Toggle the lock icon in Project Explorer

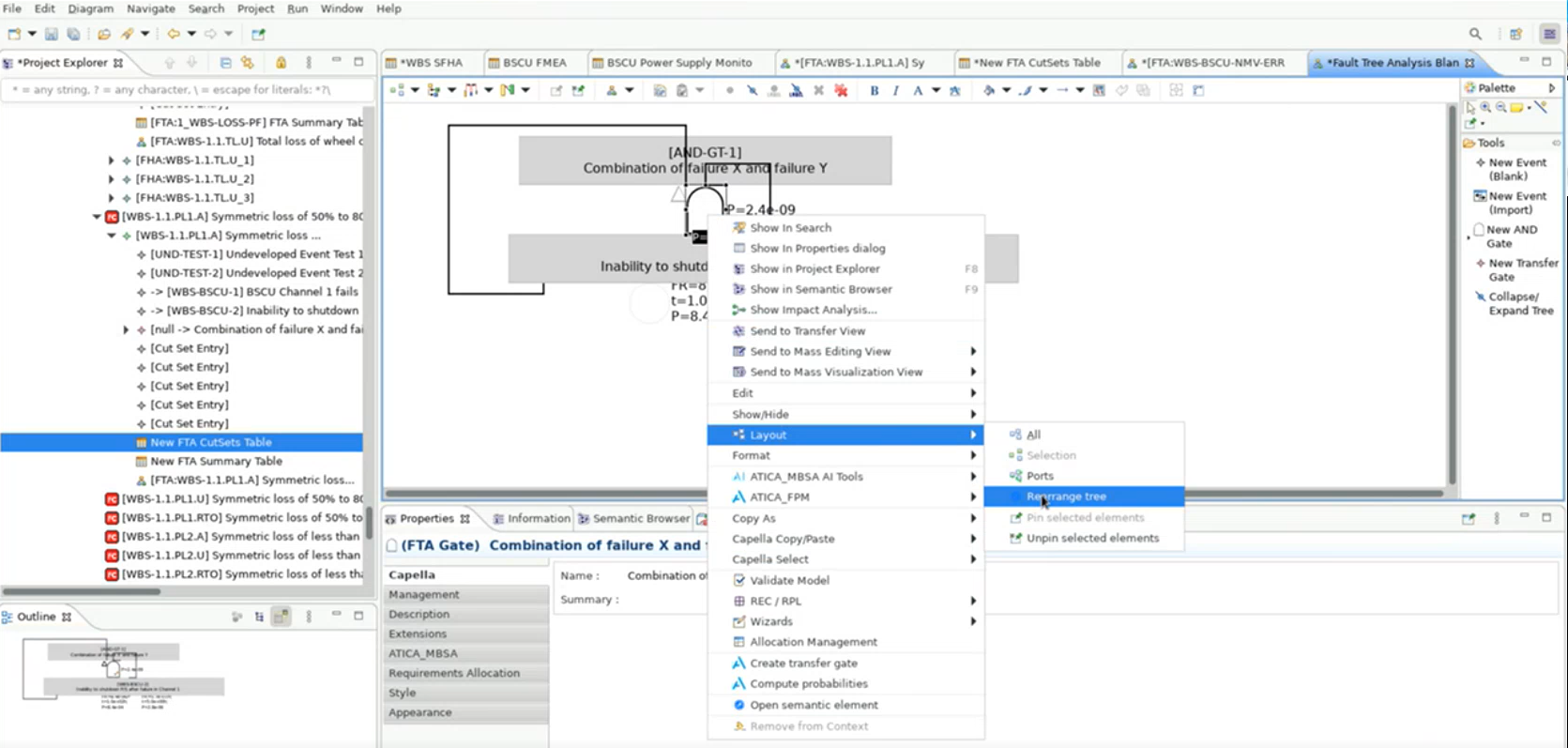(x=281, y=63)
